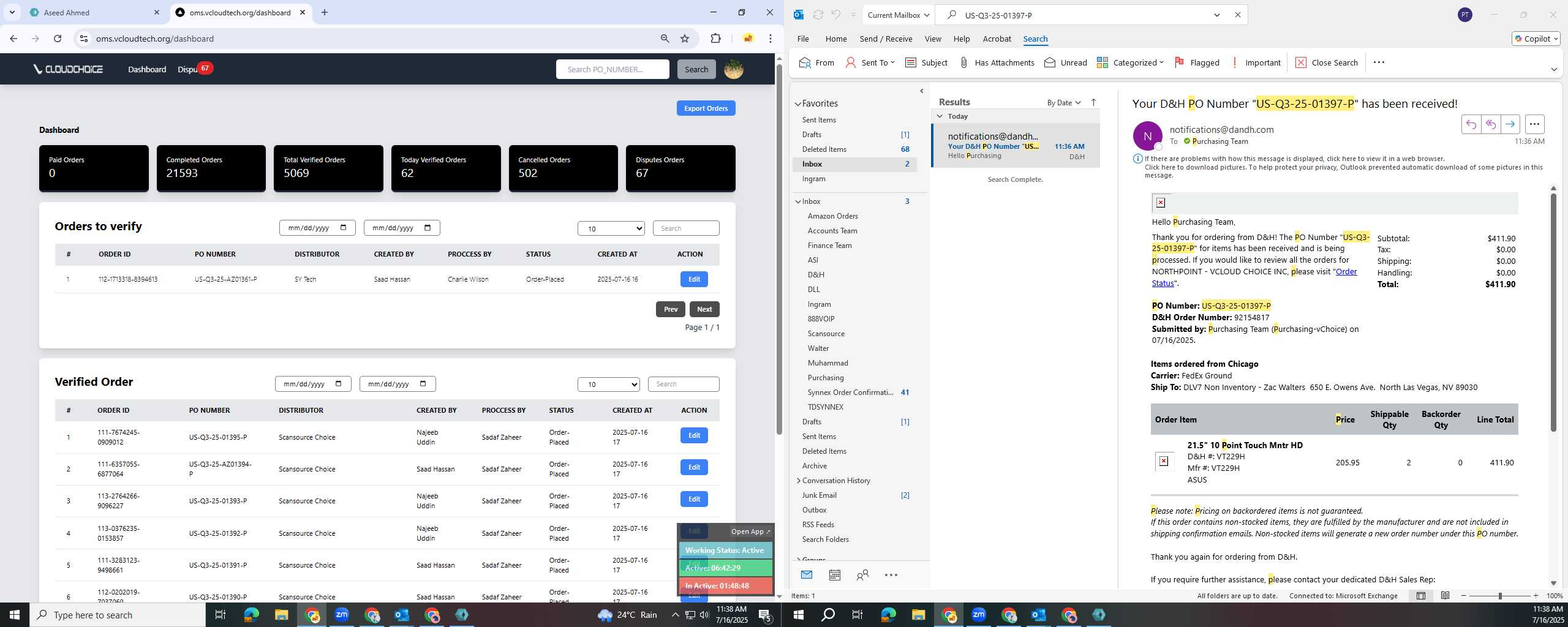Adjust the Outlook zoom slider
1568x627 pixels.
click(1500, 596)
